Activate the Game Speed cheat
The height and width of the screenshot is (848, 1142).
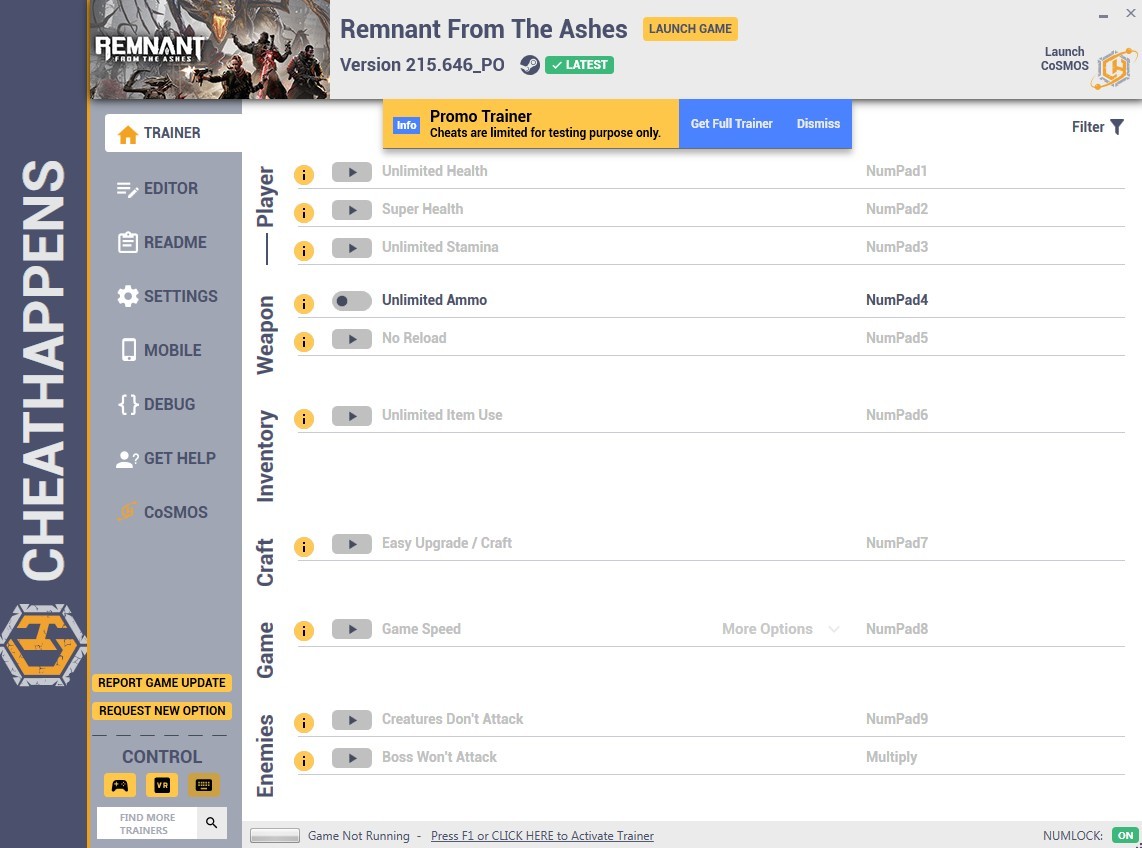pos(352,629)
